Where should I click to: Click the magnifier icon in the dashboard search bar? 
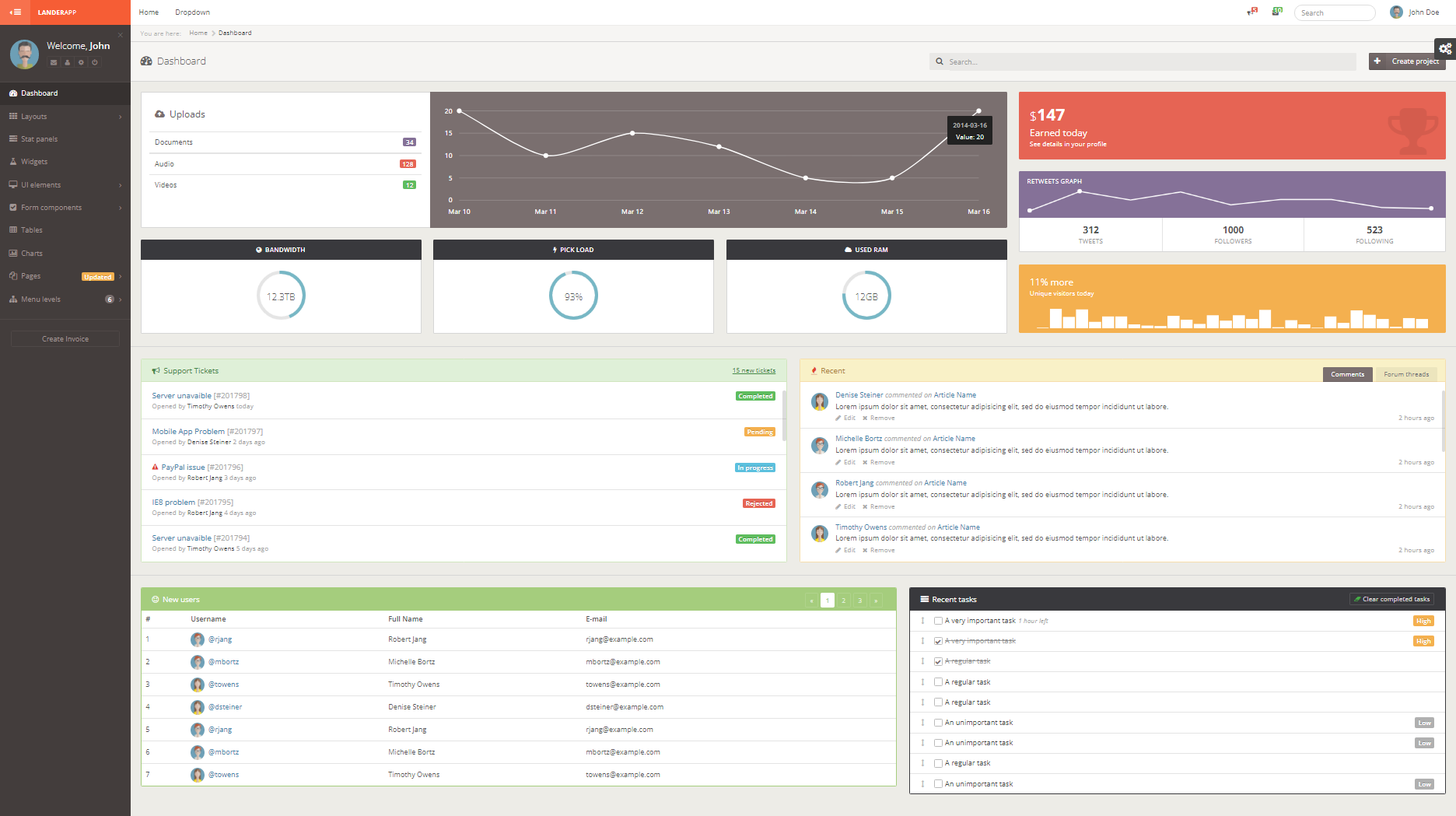[940, 61]
